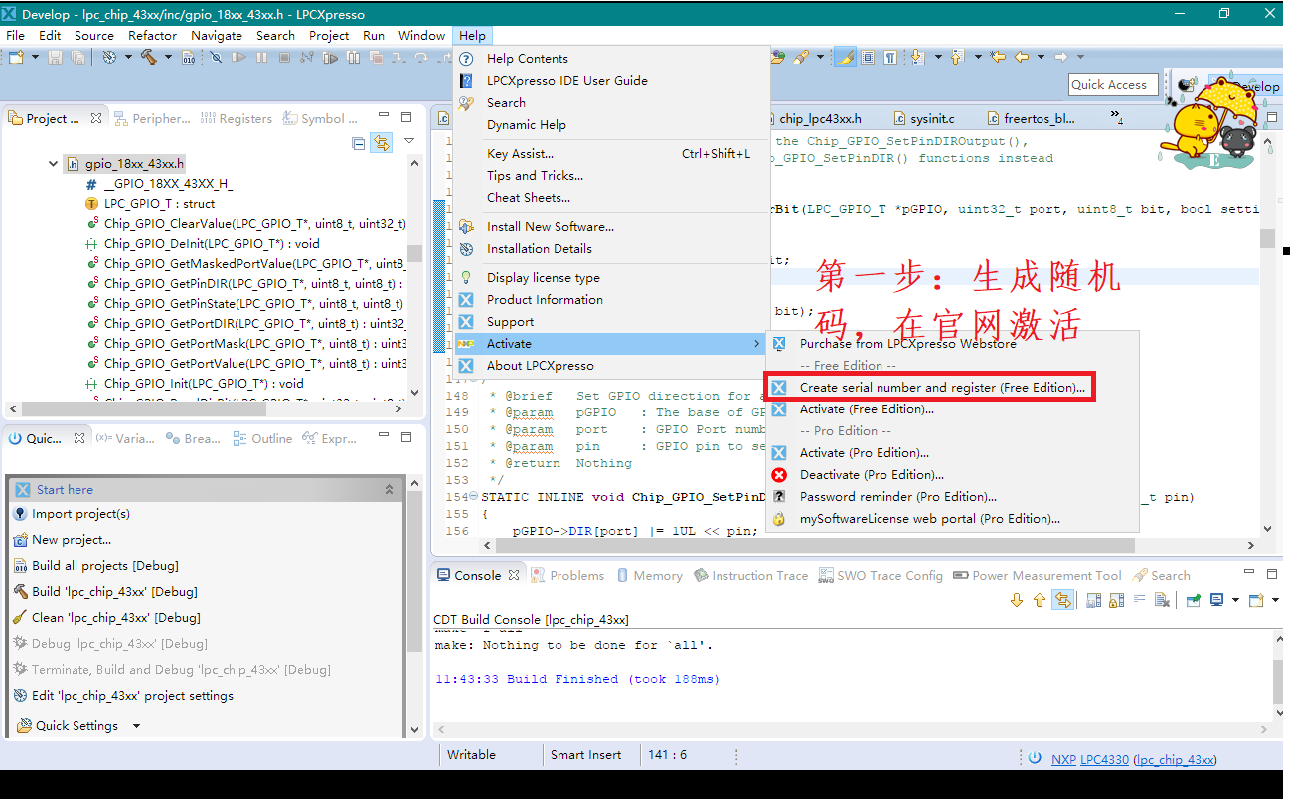The height and width of the screenshot is (804, 1290).
Task: Click Pin Console icon
Action: [x=1192, y=601]
